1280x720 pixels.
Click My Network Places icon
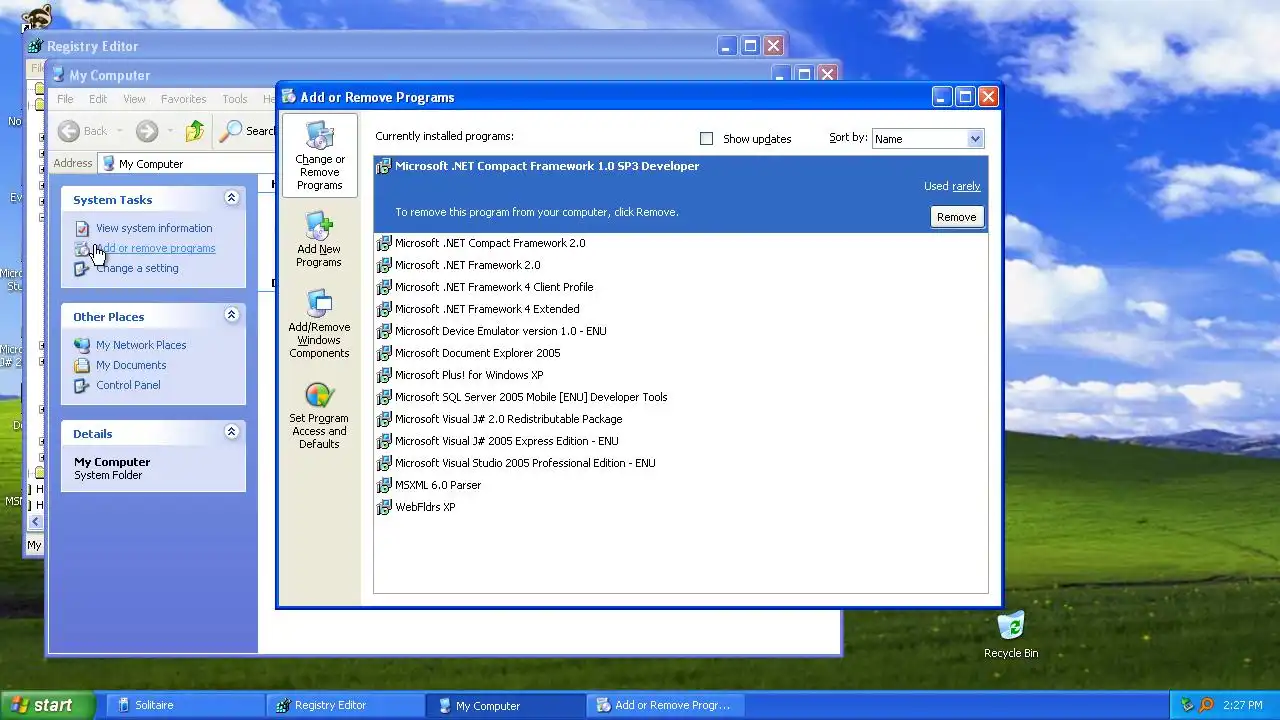coord(82,345)
